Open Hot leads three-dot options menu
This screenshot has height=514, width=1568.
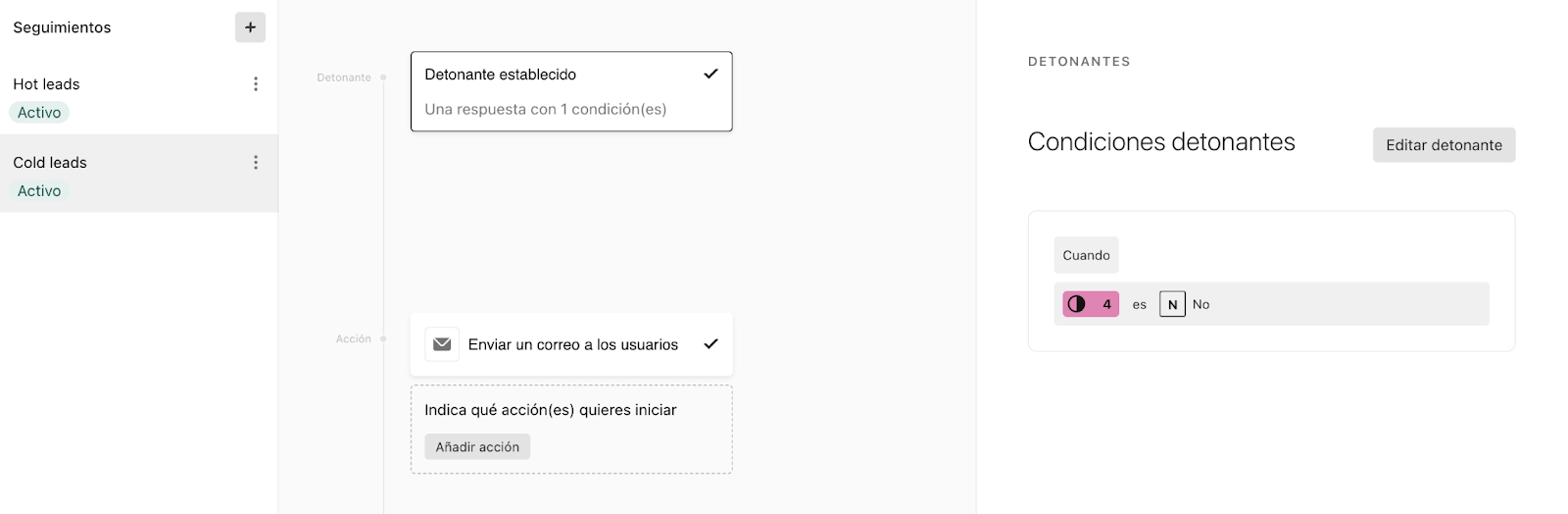click(256, 84)
